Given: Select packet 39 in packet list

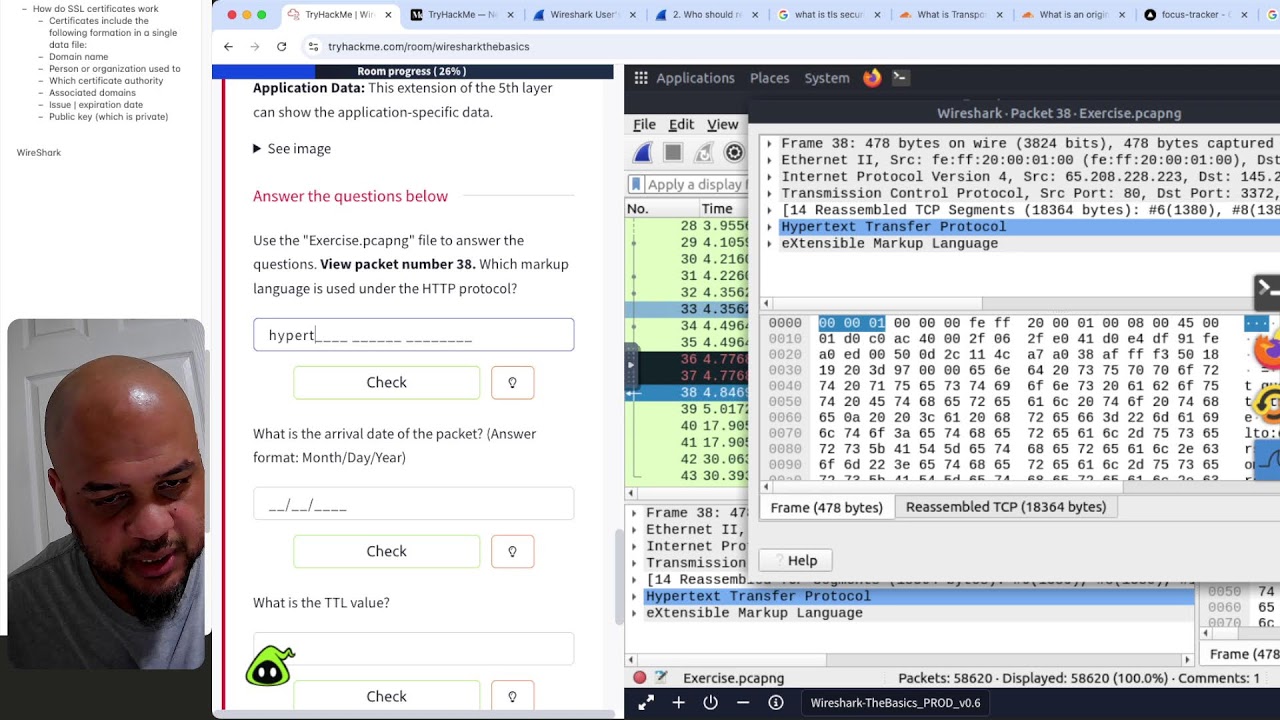Looking at the screenshot, I should (x=688, y=409).
